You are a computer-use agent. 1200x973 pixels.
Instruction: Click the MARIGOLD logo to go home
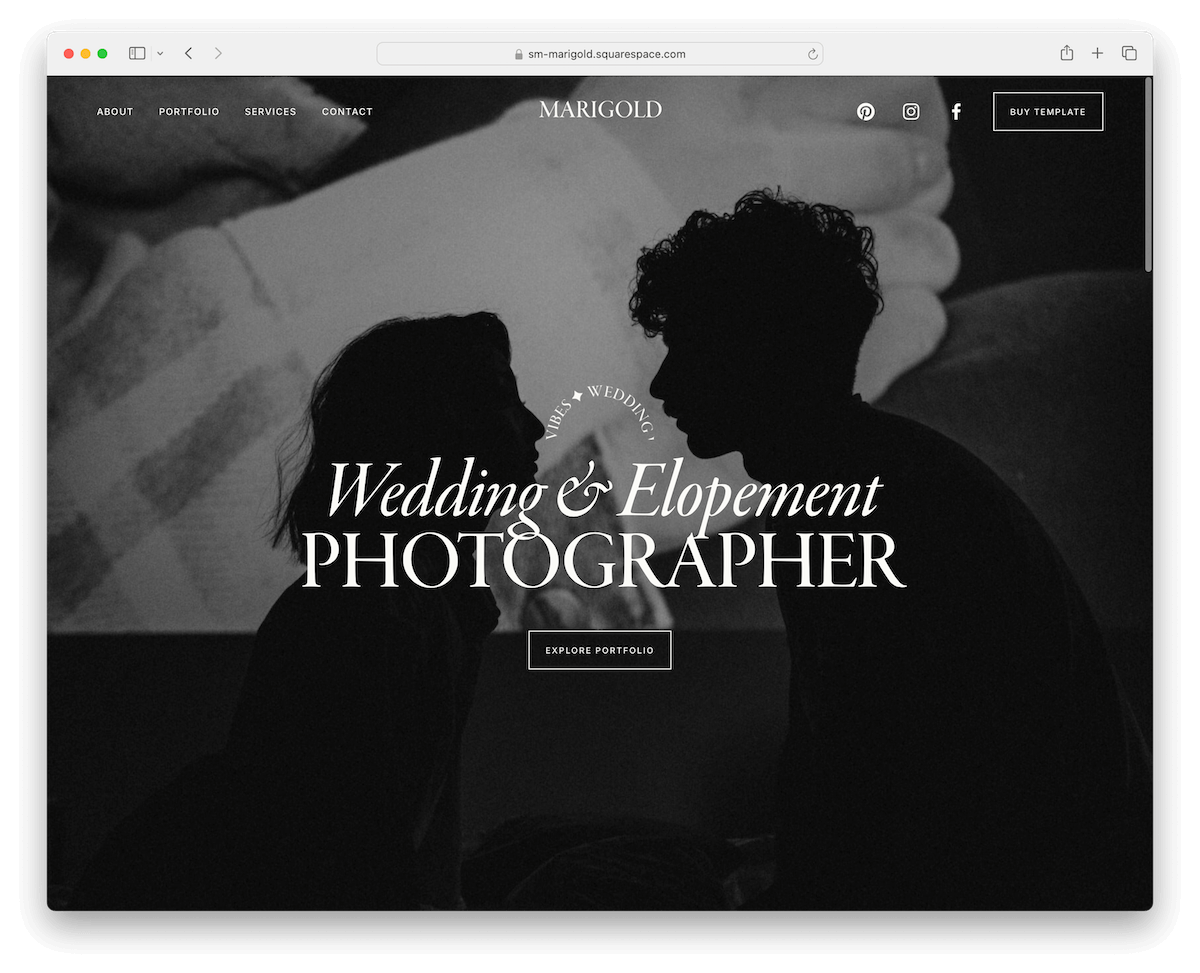point(600,109)
